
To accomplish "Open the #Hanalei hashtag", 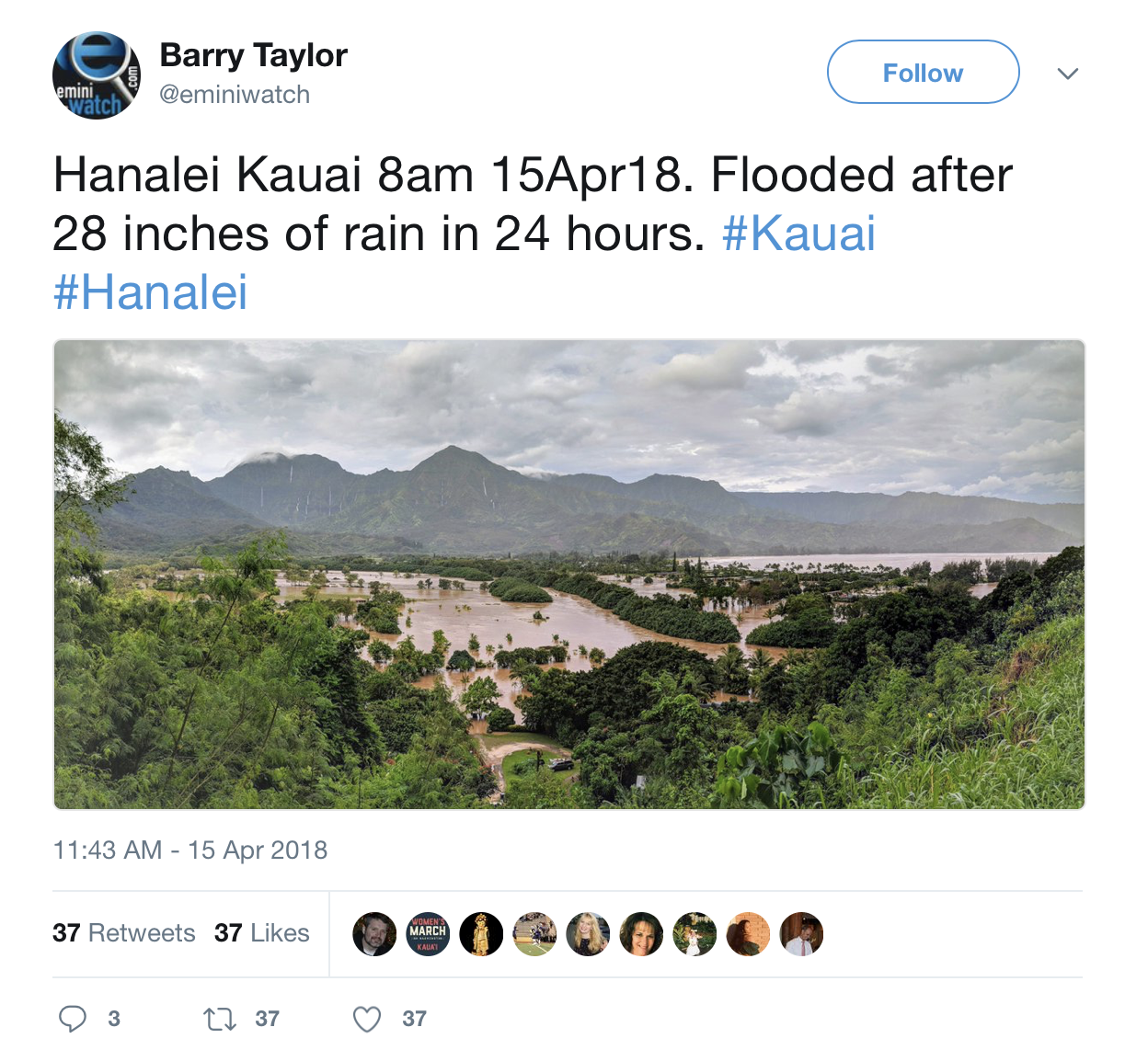I will 150,292.
